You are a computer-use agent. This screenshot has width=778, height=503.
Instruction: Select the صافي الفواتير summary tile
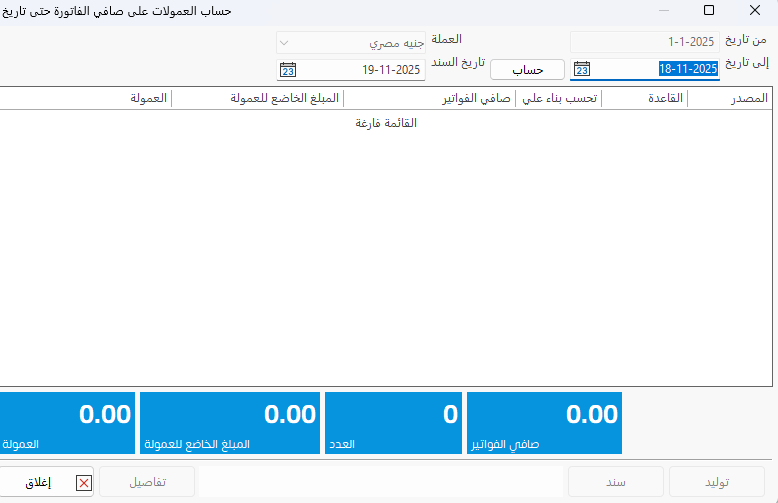(x=544, y=423)
